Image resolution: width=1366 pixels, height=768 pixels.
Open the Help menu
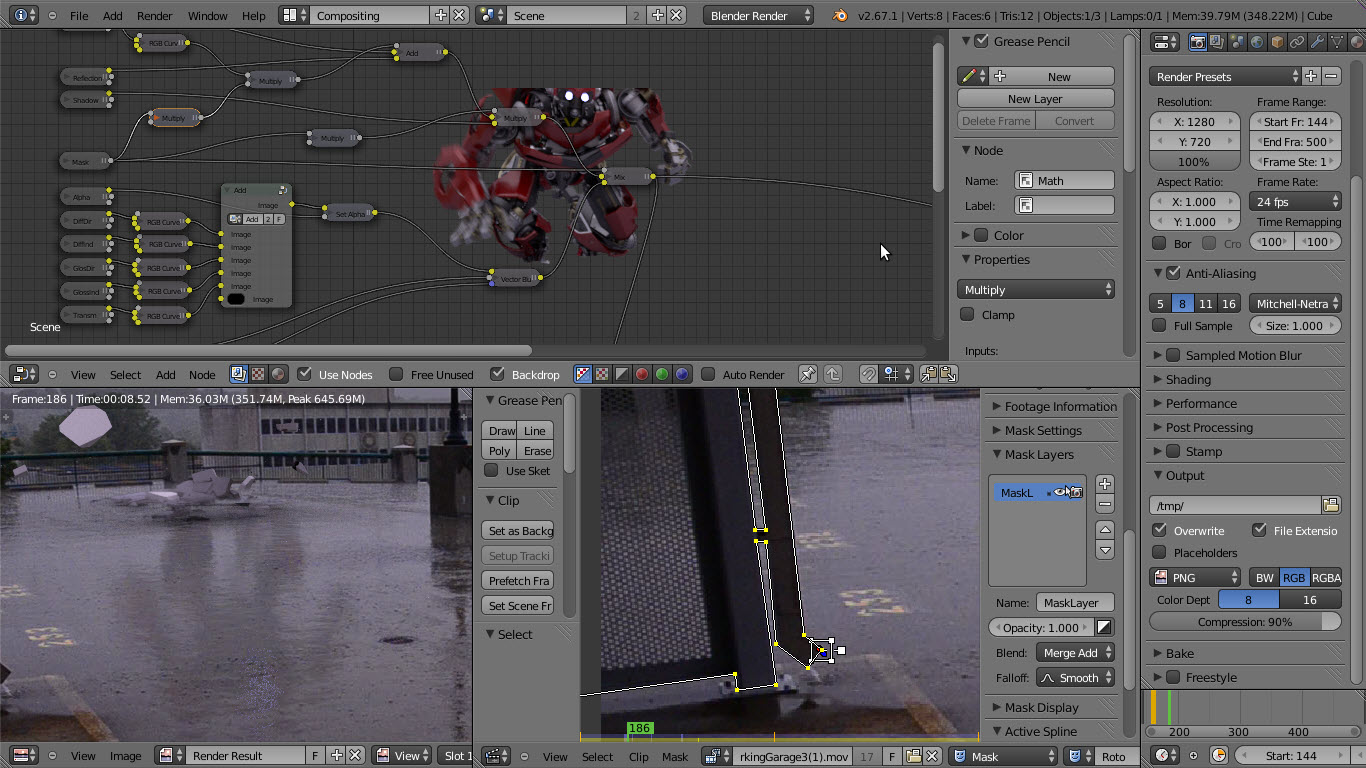point(254,16)
